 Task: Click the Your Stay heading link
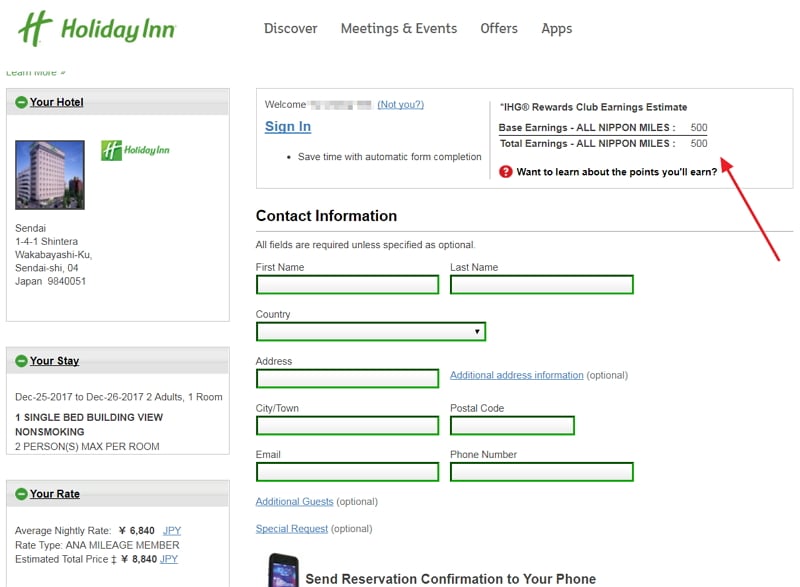pyautogui.click(x=55, y=361)
